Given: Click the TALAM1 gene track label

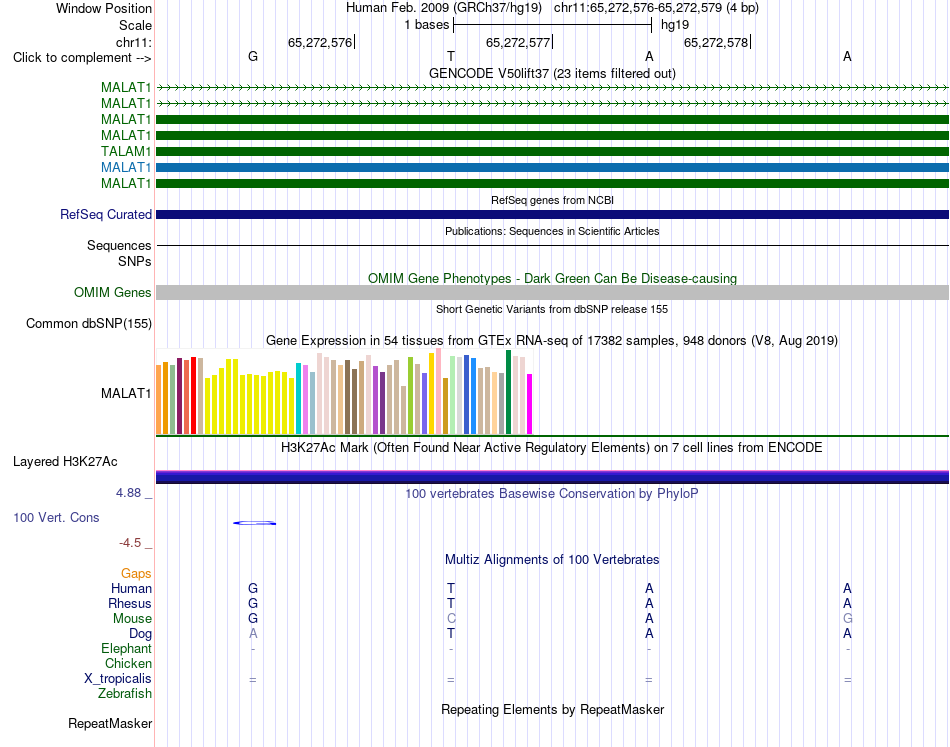Looking at the screenshot, I should click(126, 151).
